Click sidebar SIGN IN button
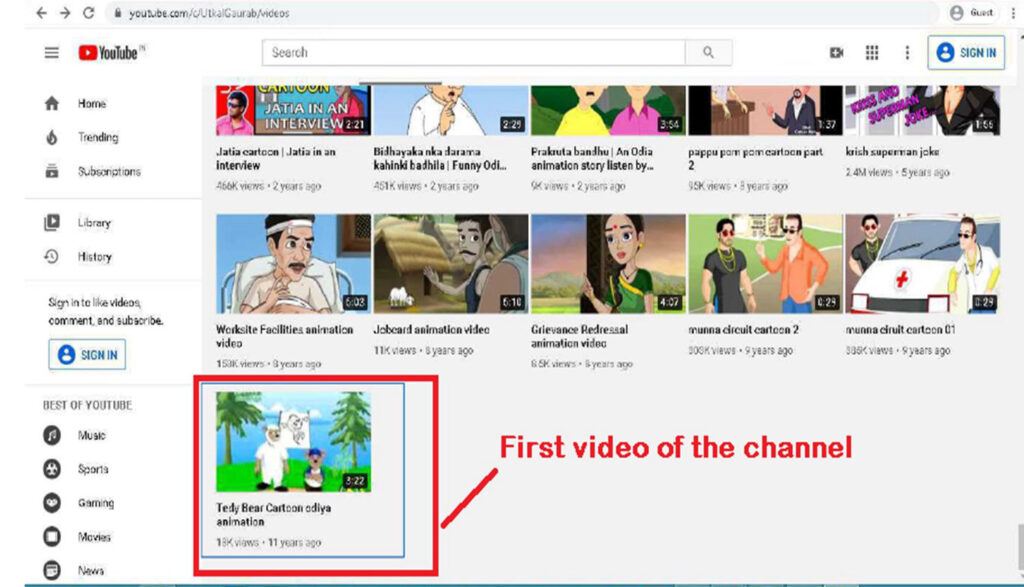1024x587 pixels. tap(89, 355)
